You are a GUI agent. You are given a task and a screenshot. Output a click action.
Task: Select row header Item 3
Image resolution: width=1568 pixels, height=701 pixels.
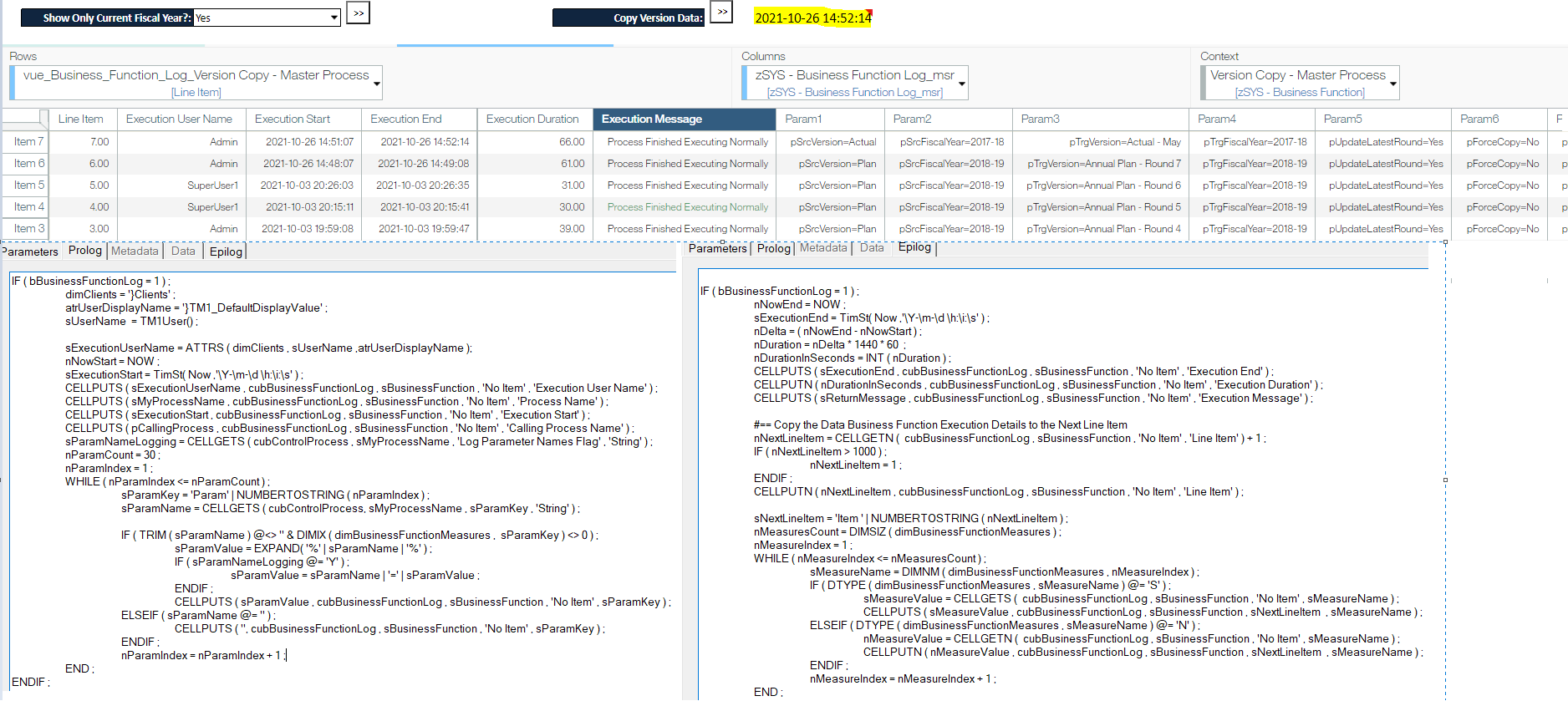(26, 228)
